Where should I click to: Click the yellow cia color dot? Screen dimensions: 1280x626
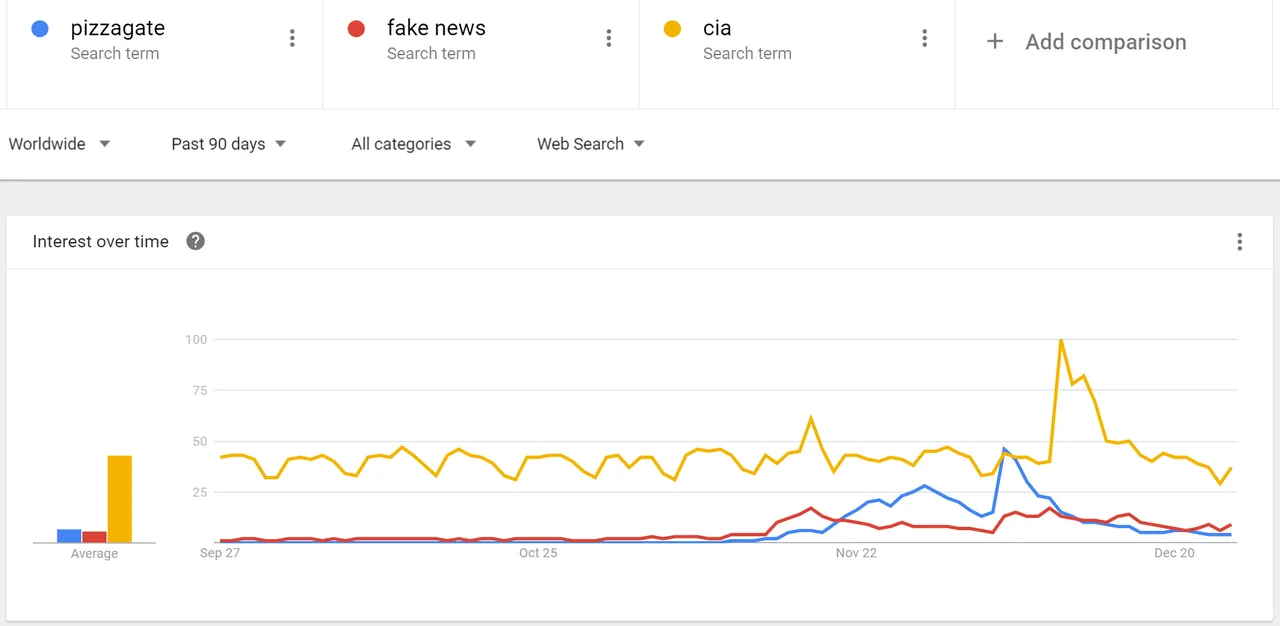(x=672, y=29)
